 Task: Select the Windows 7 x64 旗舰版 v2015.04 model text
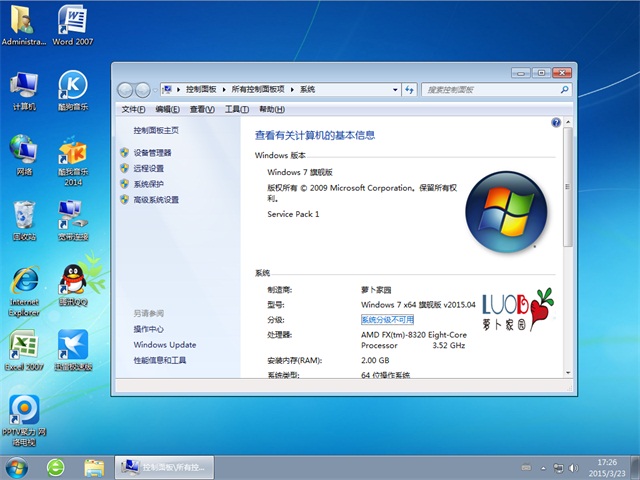(x=418, y=304)
